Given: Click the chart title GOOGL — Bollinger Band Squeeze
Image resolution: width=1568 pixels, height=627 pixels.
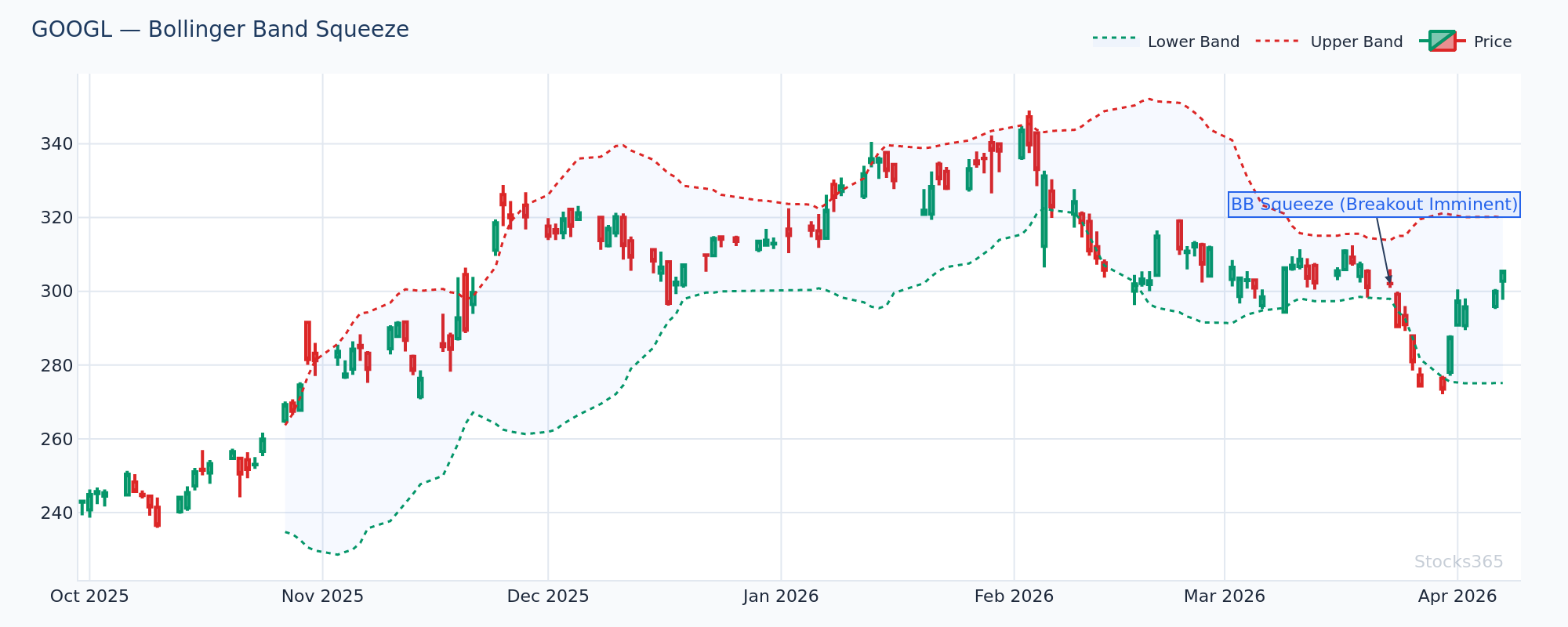Looking at the screenshot, I should click(x=220, y=30).
